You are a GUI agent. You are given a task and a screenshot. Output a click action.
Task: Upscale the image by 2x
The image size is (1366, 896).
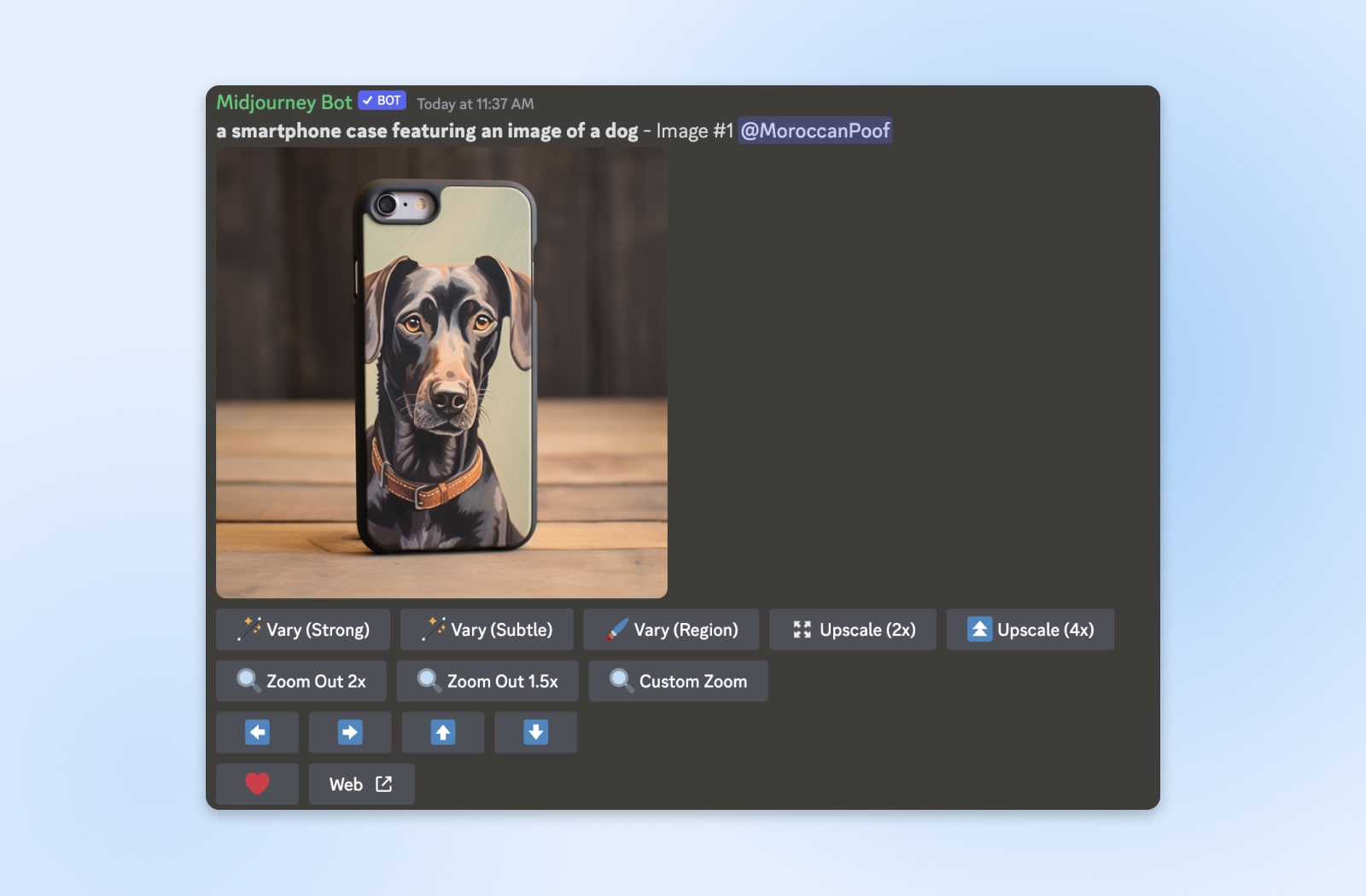(853, 630)
